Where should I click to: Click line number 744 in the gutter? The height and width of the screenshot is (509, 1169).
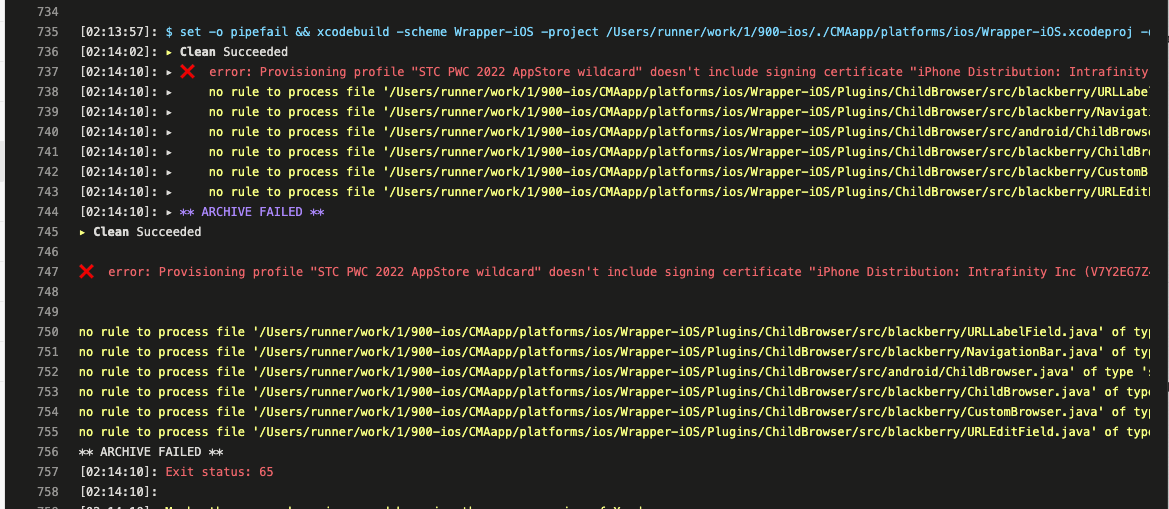[47, 212]
